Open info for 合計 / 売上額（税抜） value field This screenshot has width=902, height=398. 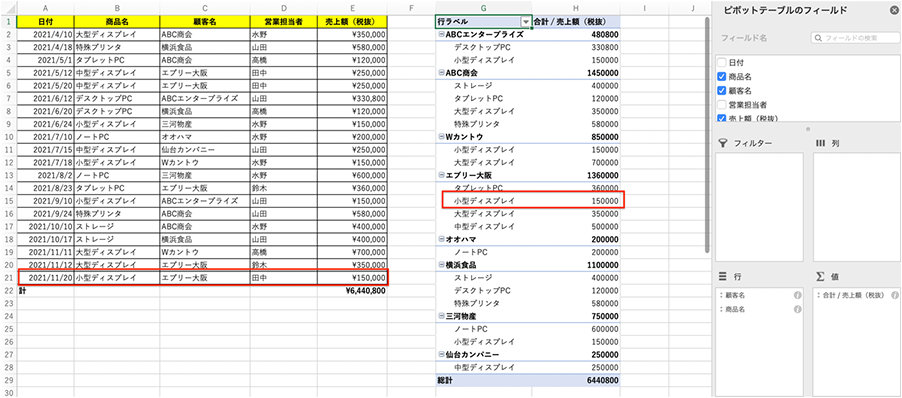tap(895, 295)
